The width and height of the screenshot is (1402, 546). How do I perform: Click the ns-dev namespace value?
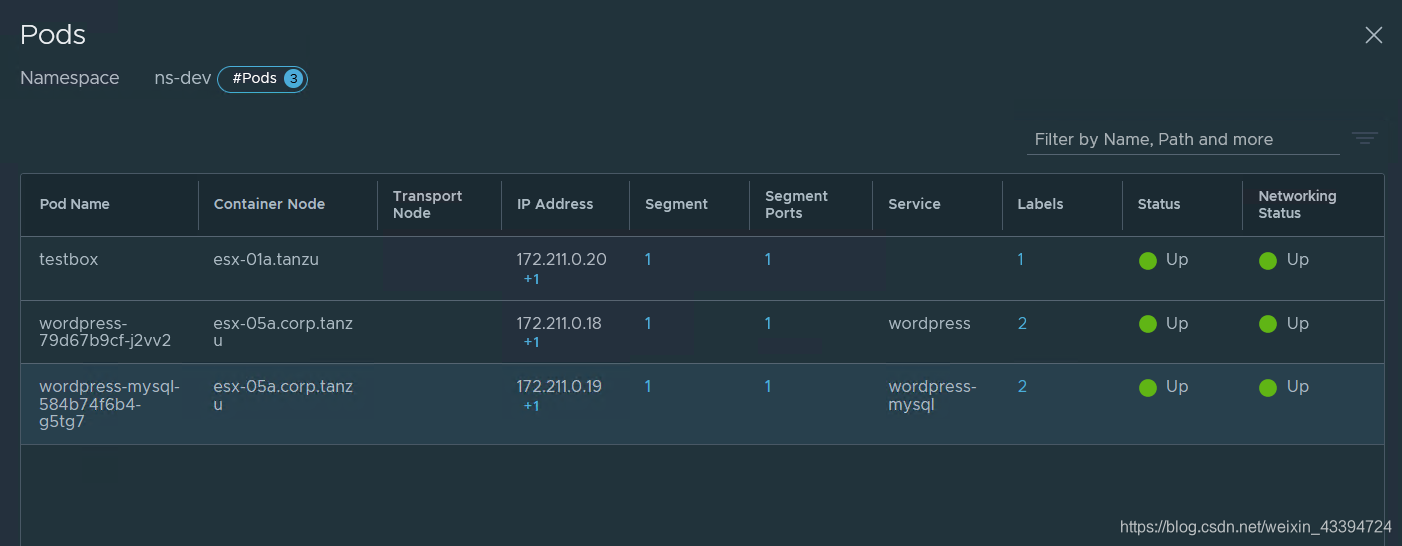182,78
